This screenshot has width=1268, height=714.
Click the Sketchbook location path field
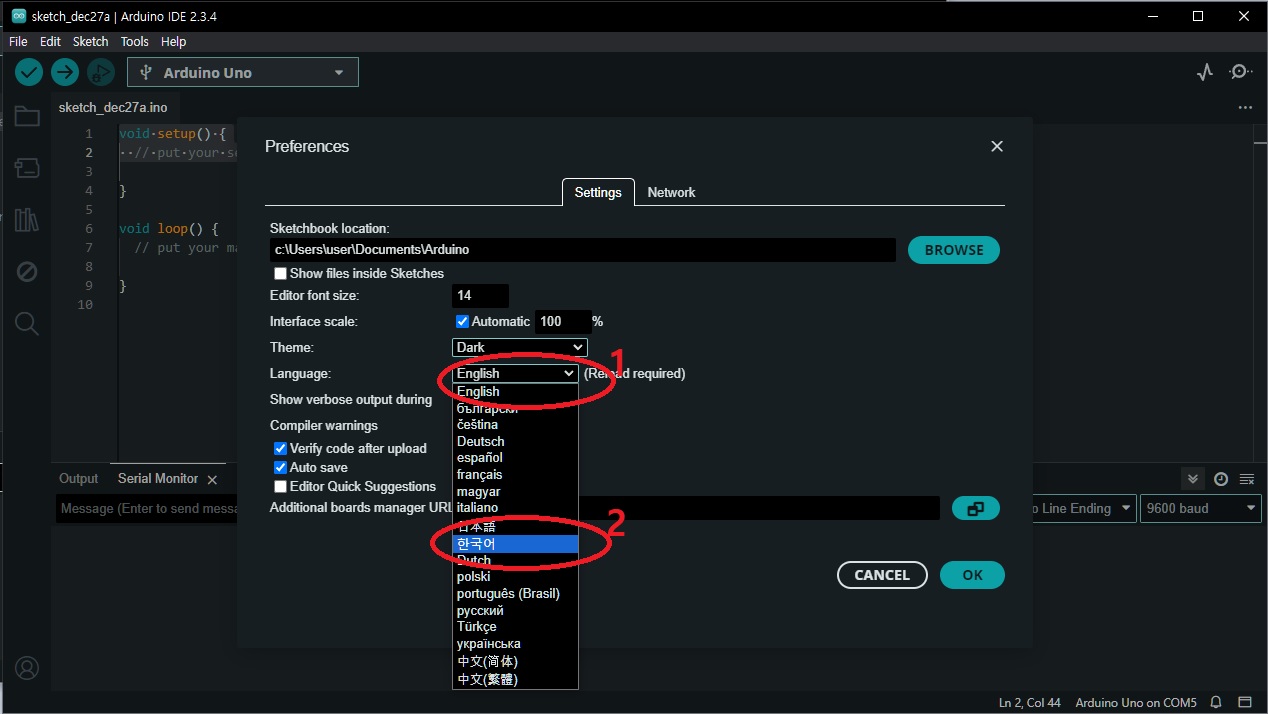(582, 250)
